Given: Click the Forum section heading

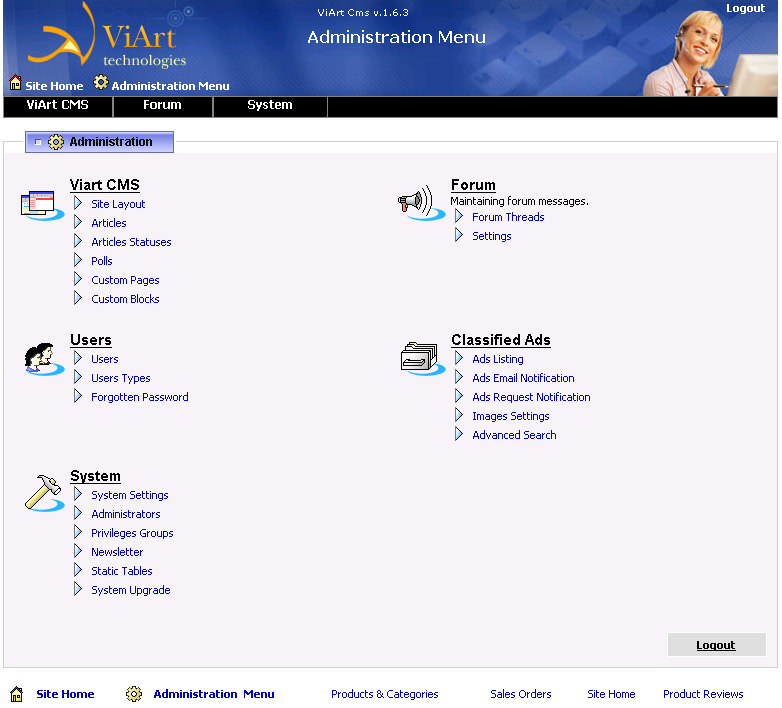Looking at the screenshot, I should coord(473,185).
